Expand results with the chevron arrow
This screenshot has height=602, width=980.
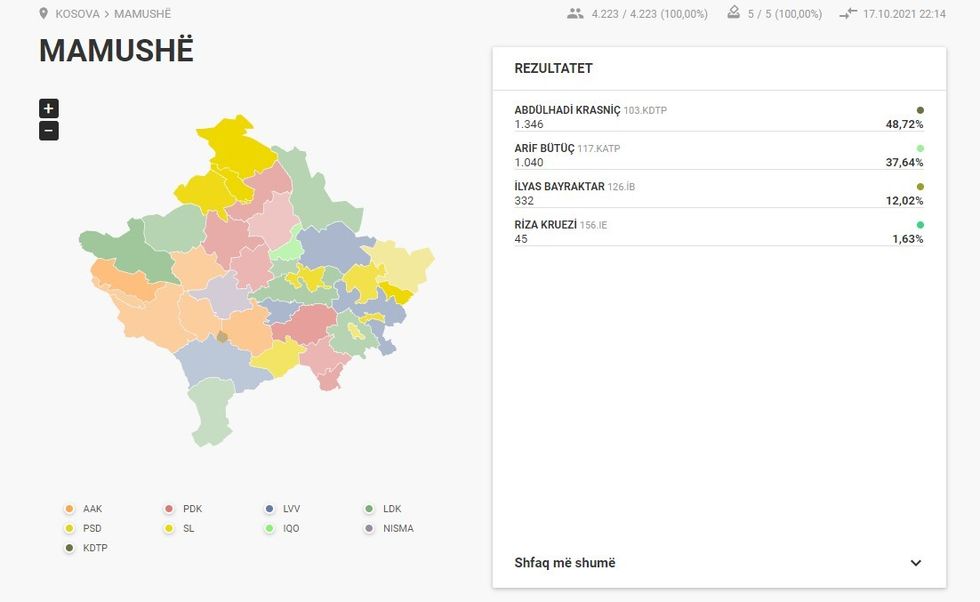click(x=915, y=563)
